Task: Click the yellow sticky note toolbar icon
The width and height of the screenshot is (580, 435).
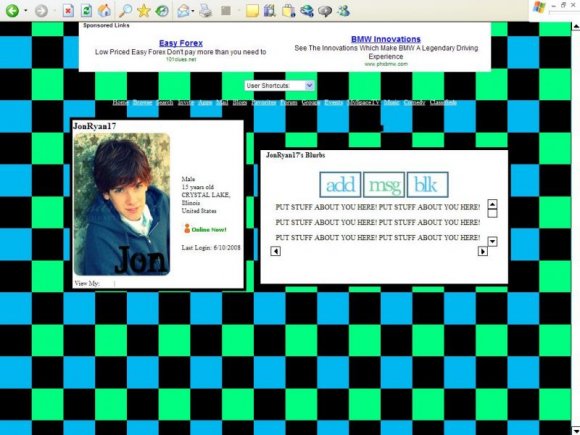Action: [x=252, y=11]
